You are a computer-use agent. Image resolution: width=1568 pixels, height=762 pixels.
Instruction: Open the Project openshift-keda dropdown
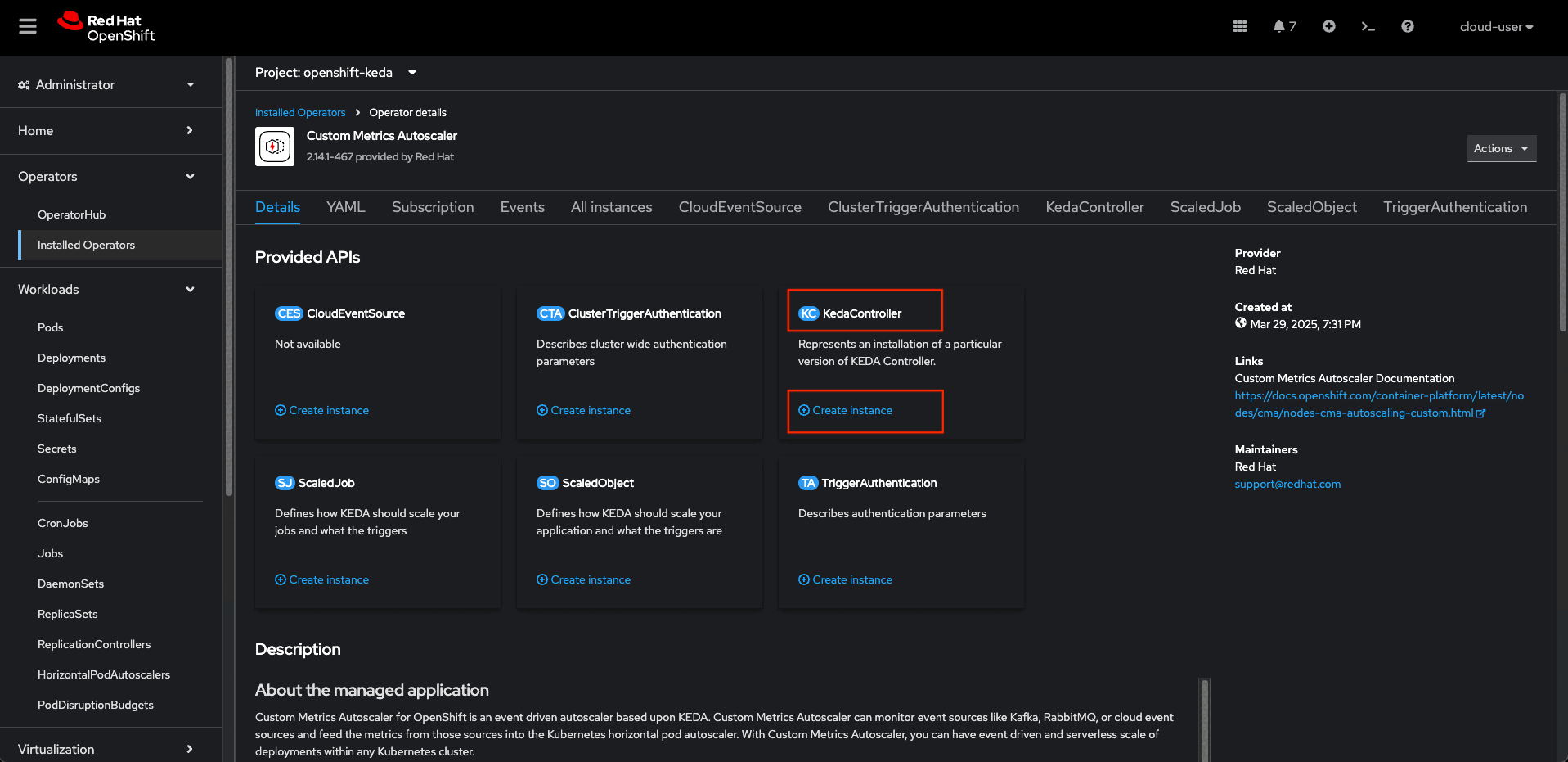click(335, 73)
